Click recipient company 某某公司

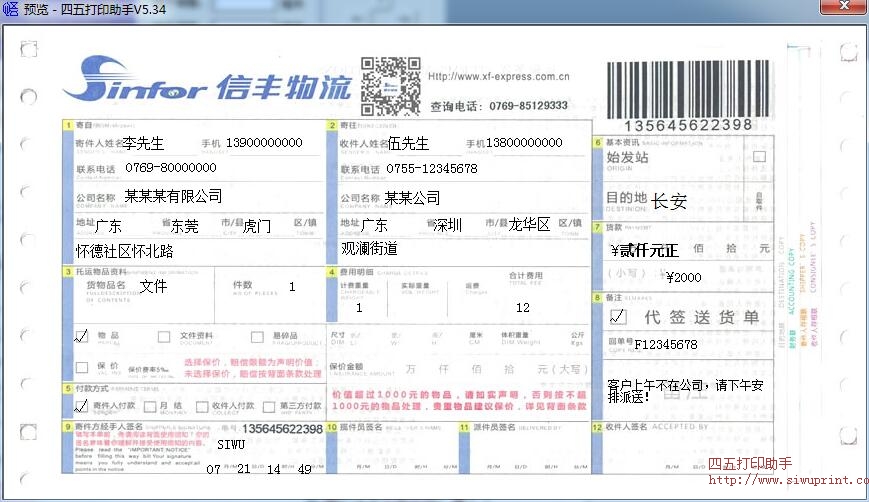click(x=412, y=198)
